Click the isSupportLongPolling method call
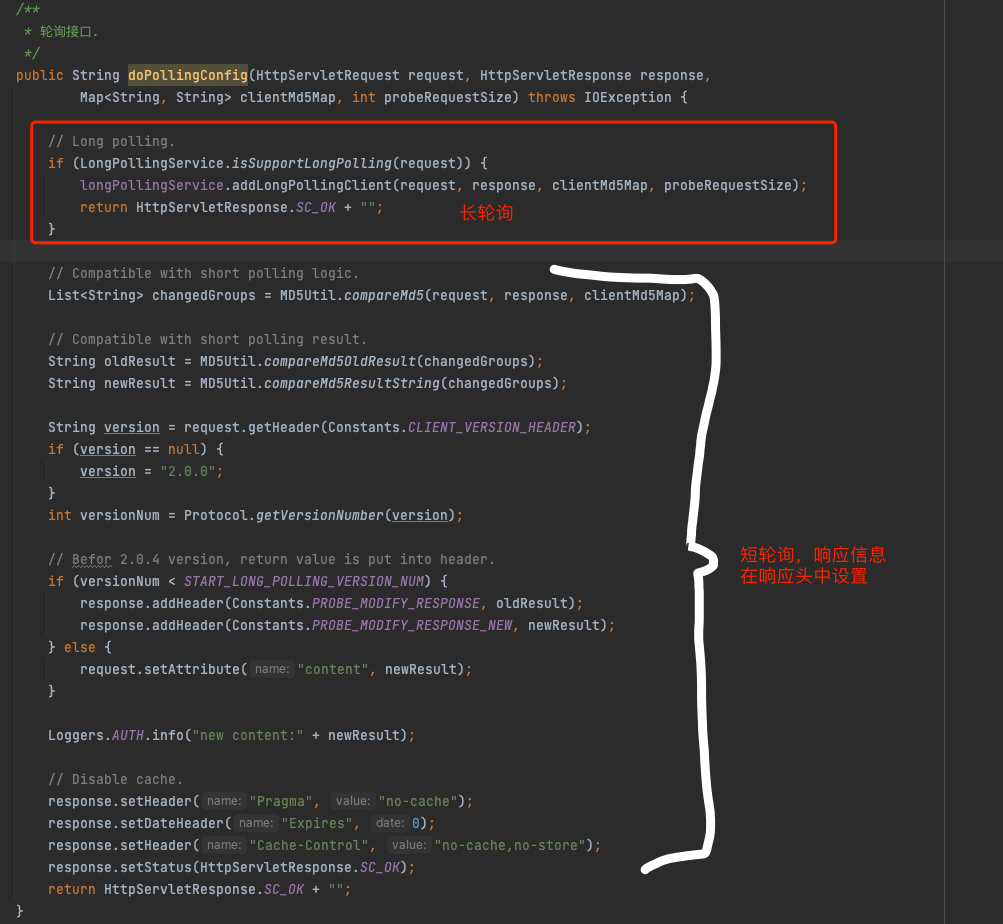 [x=312, y=163]
